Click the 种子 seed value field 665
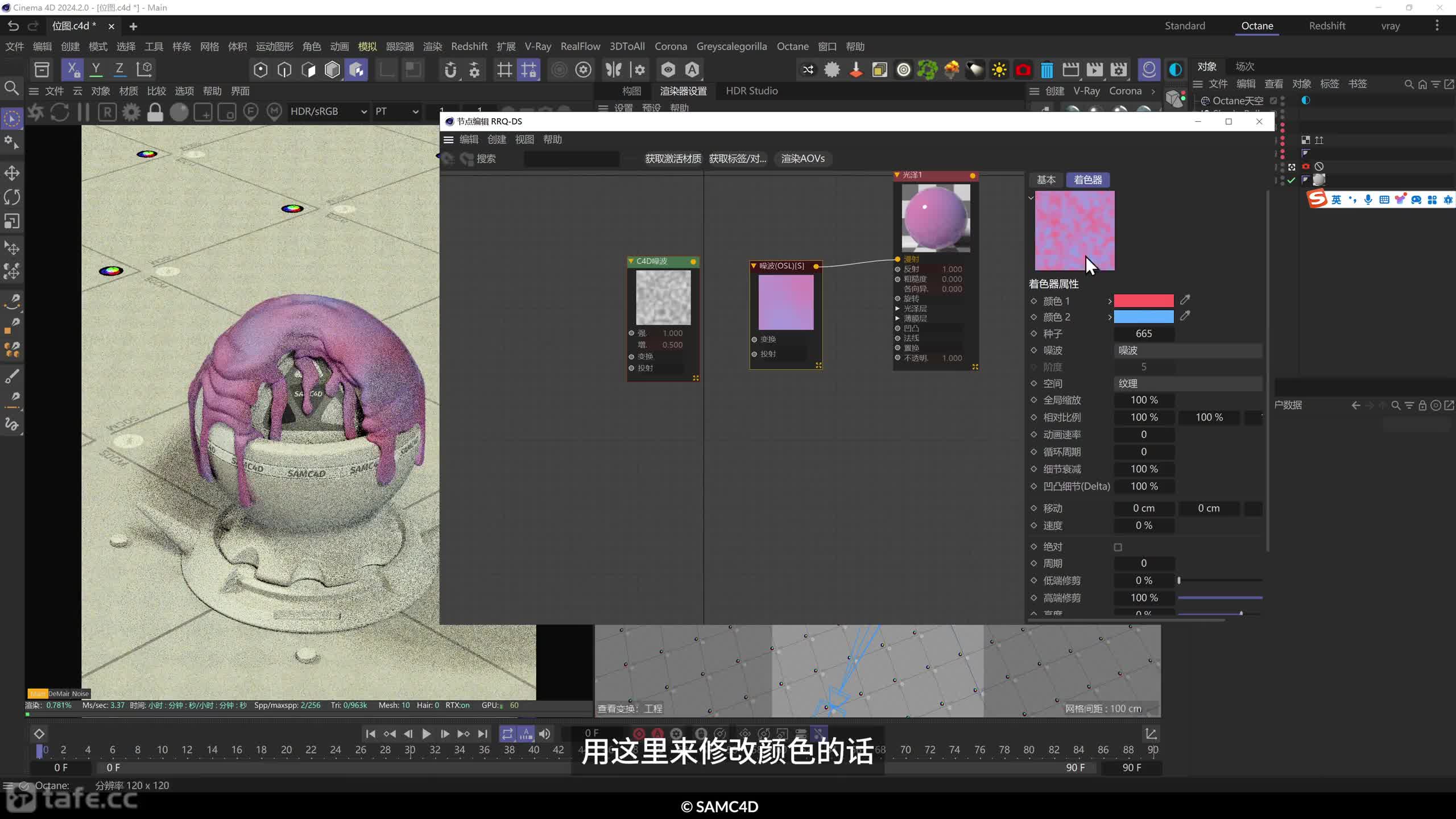This screenshot has height=819, width=1456. 1143,334
